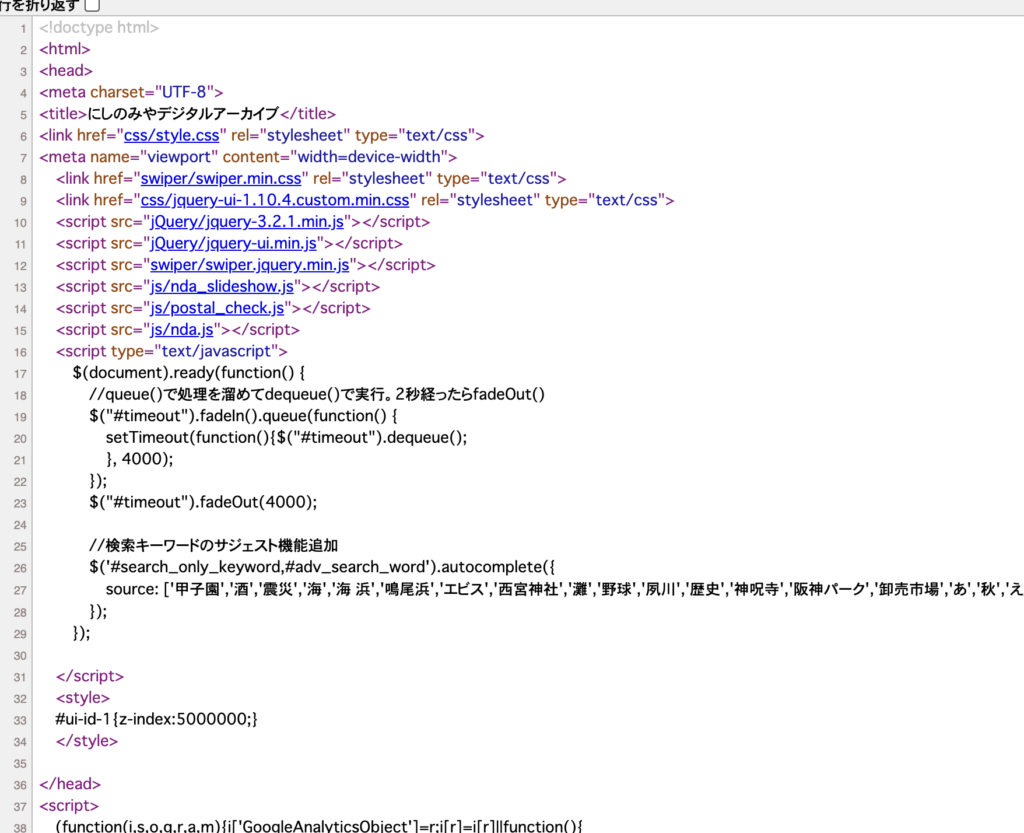Viewport: 1024px width, 833px height.
Task: Click the $(document).ready(function() { line
Action: pyautogui.click(x=189, y=373)
